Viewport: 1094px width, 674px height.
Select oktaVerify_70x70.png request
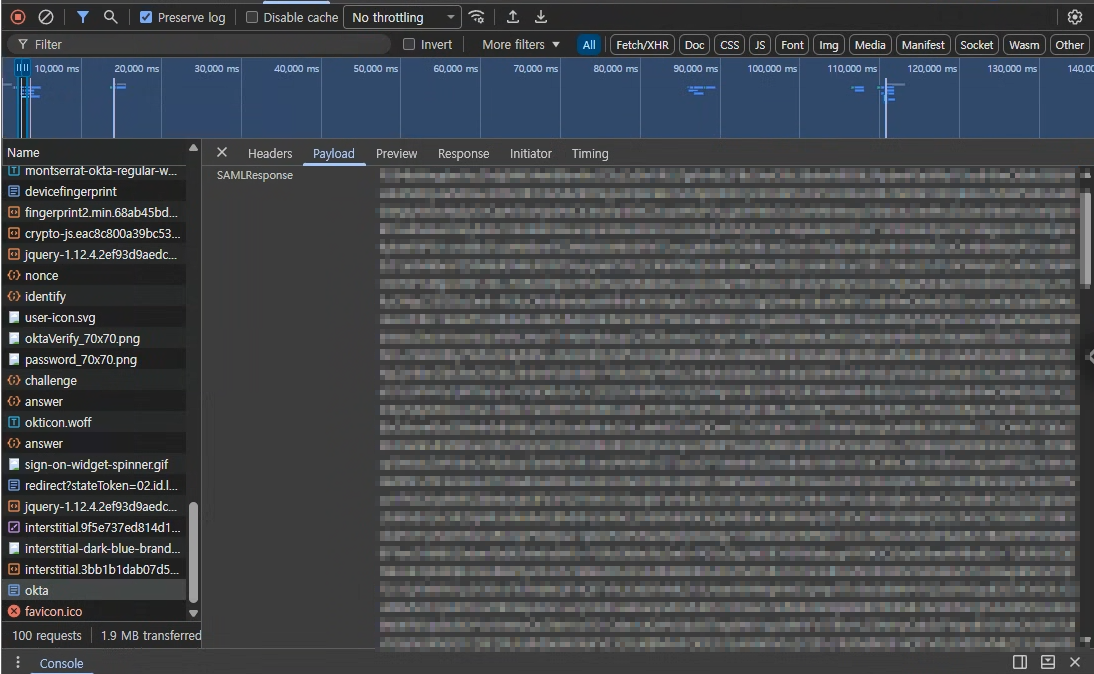point(94,338)
